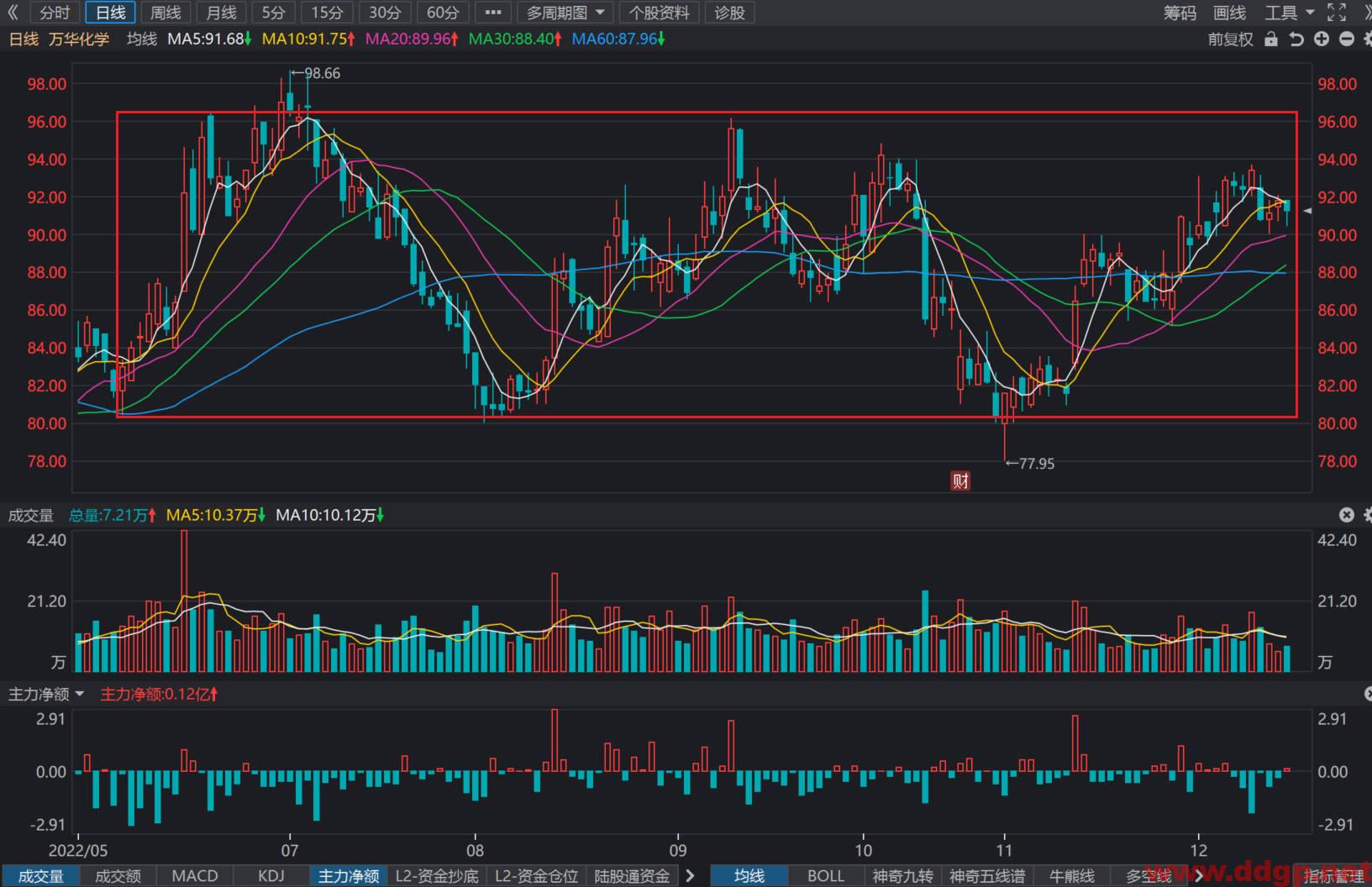Collapse panel with left double-chevron icon

click(13, 13)
